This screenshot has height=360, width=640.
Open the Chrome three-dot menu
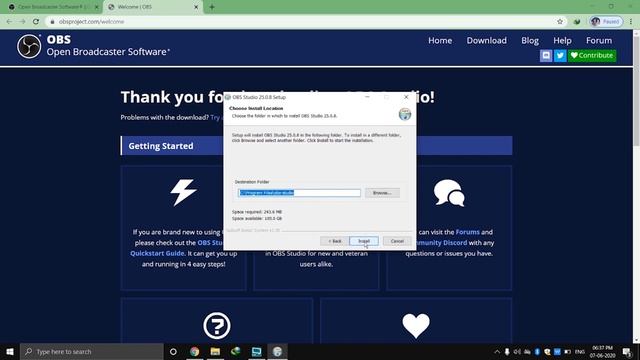[631, 21]
